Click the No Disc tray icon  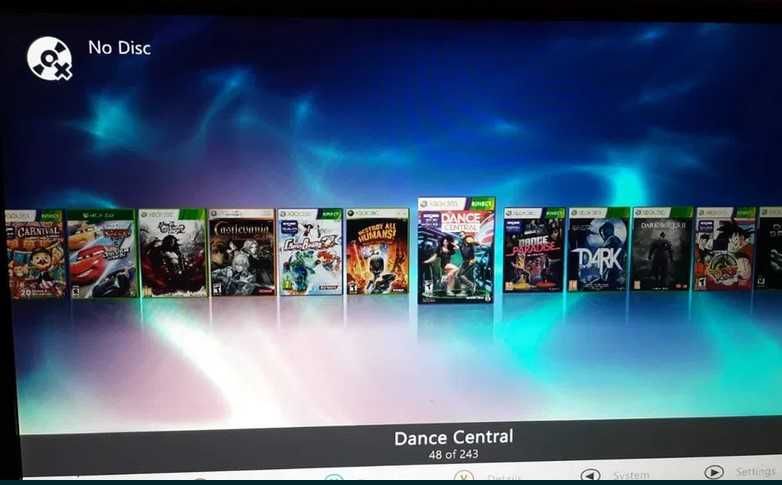(49, 58)
